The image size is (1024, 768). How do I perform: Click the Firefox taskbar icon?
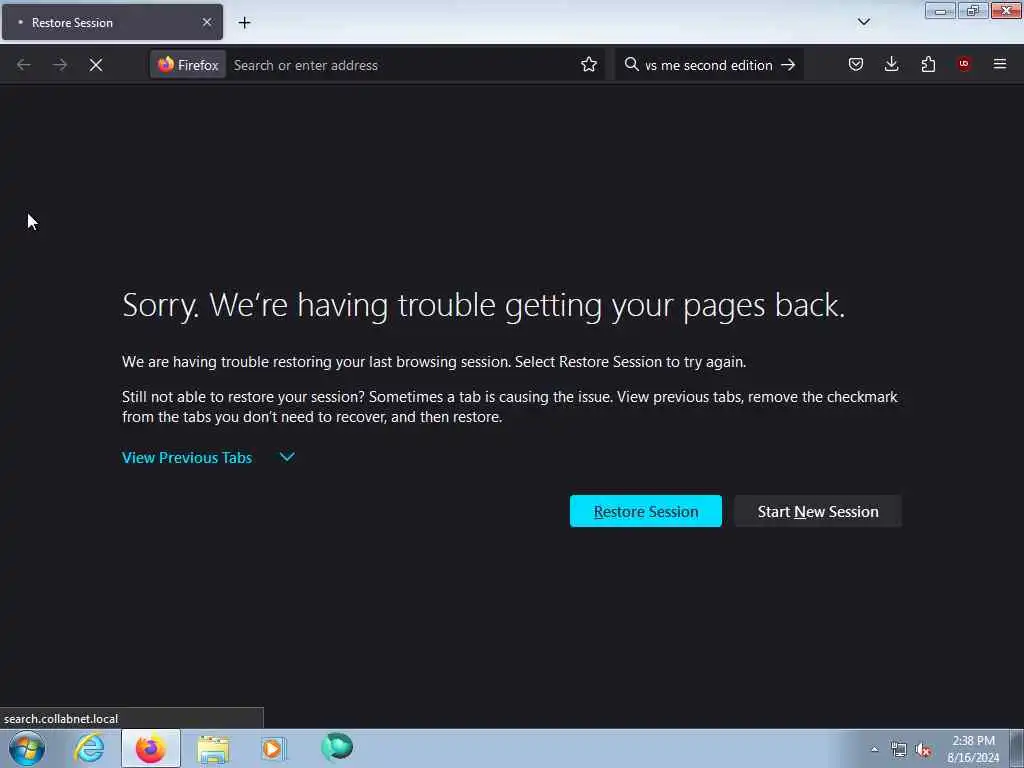151,748
